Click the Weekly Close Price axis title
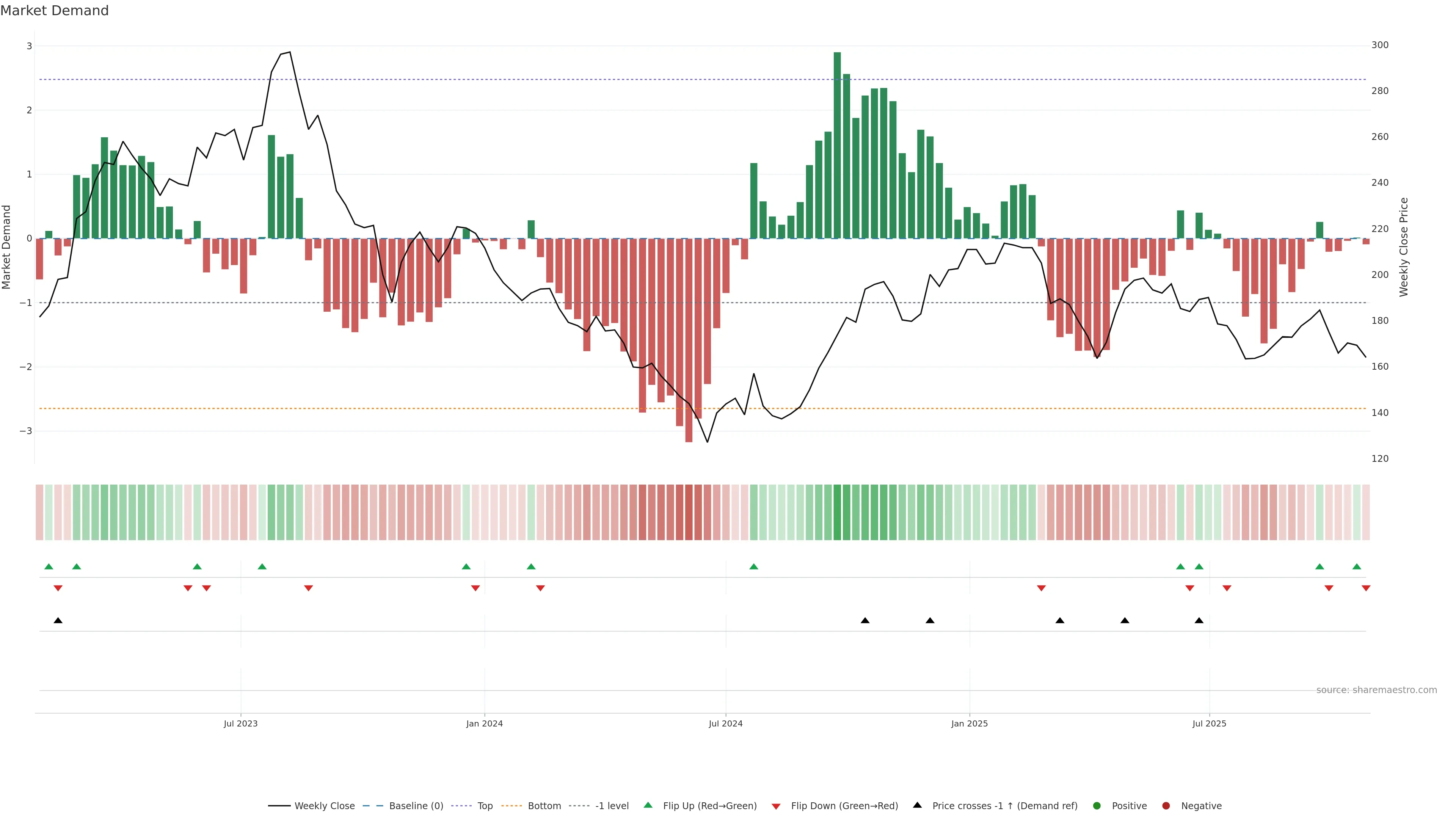 point(1403,247)
